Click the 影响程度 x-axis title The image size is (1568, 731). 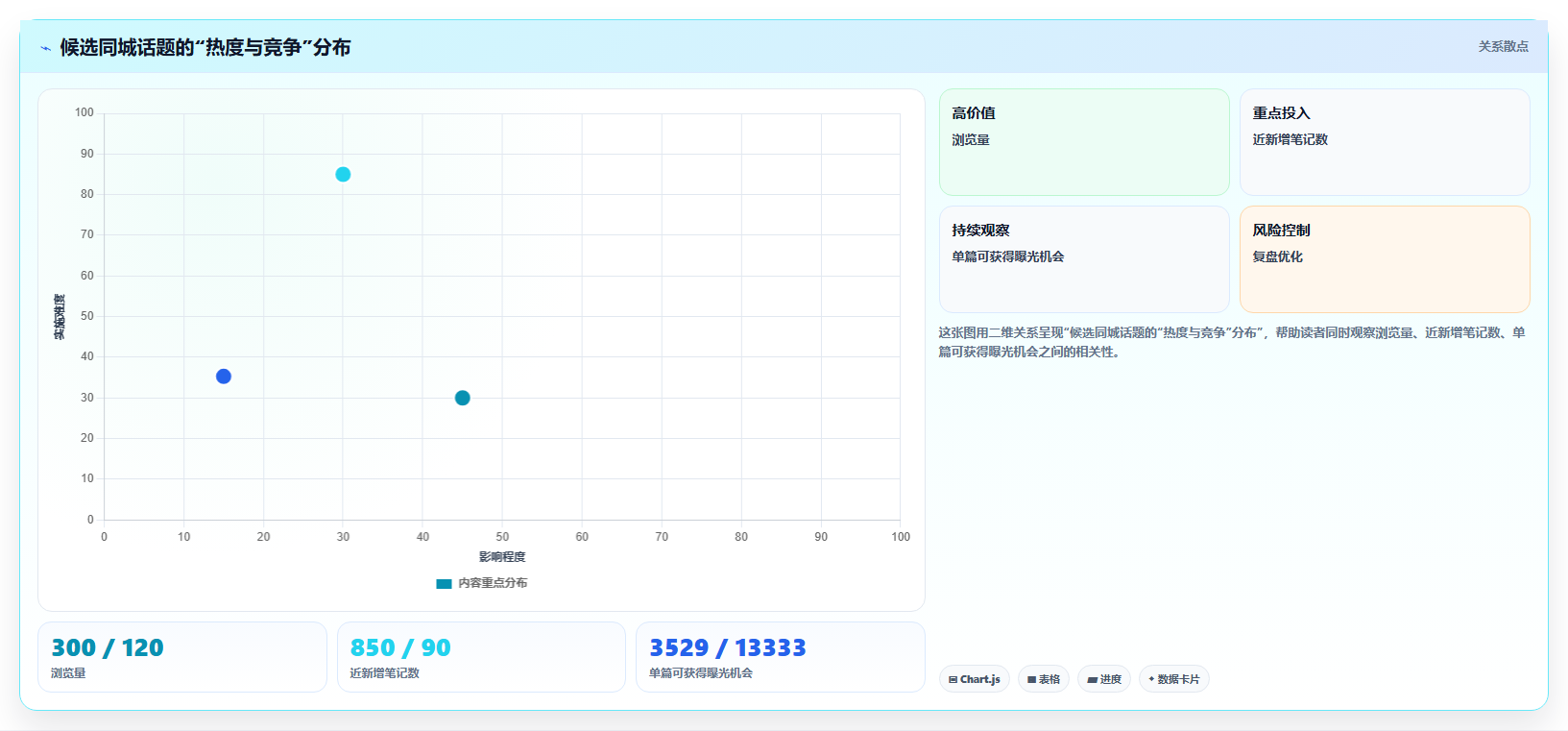click(502, 557)
